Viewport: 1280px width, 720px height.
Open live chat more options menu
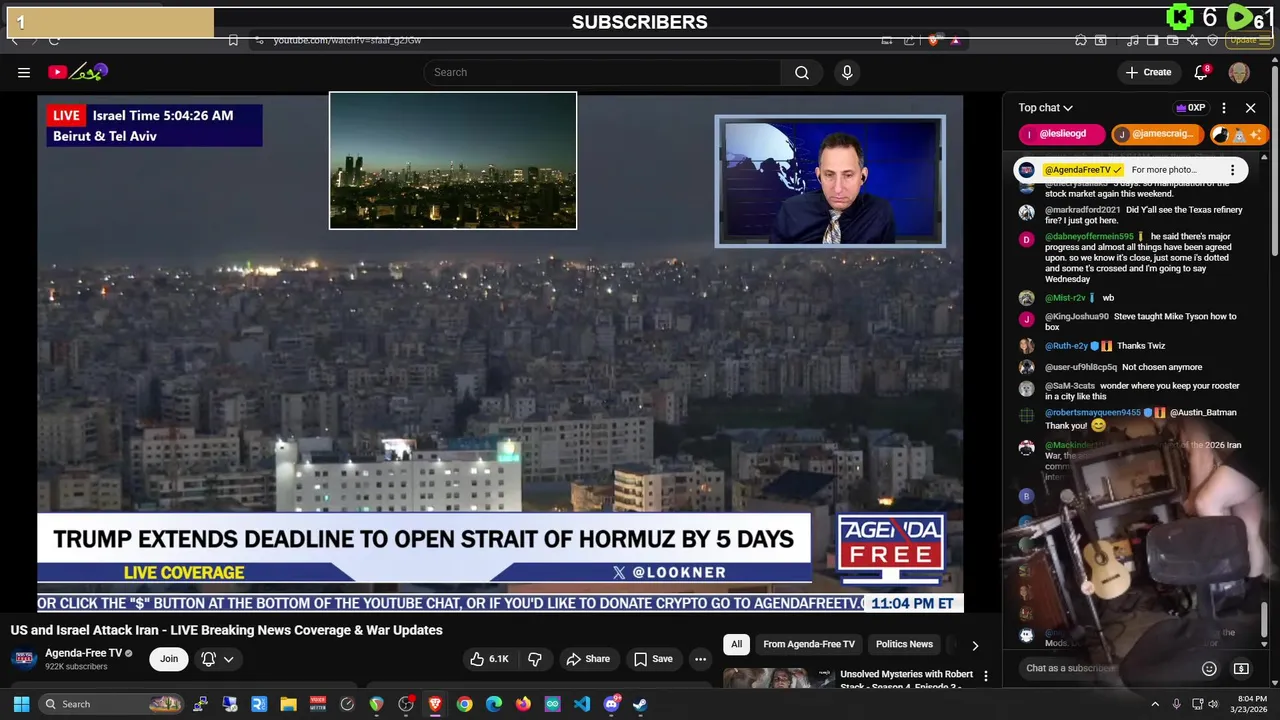(x=1224, y=108)
